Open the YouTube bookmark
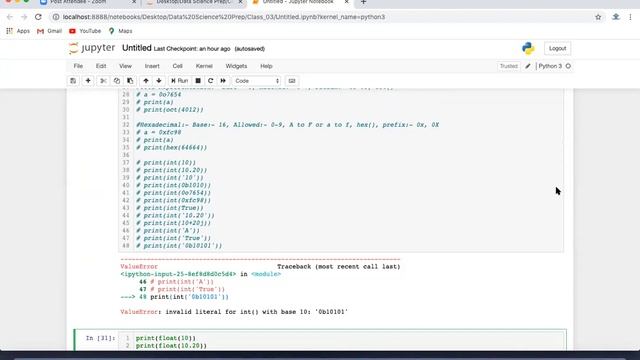Screen dimensions: 640x360 pos(85,31)
